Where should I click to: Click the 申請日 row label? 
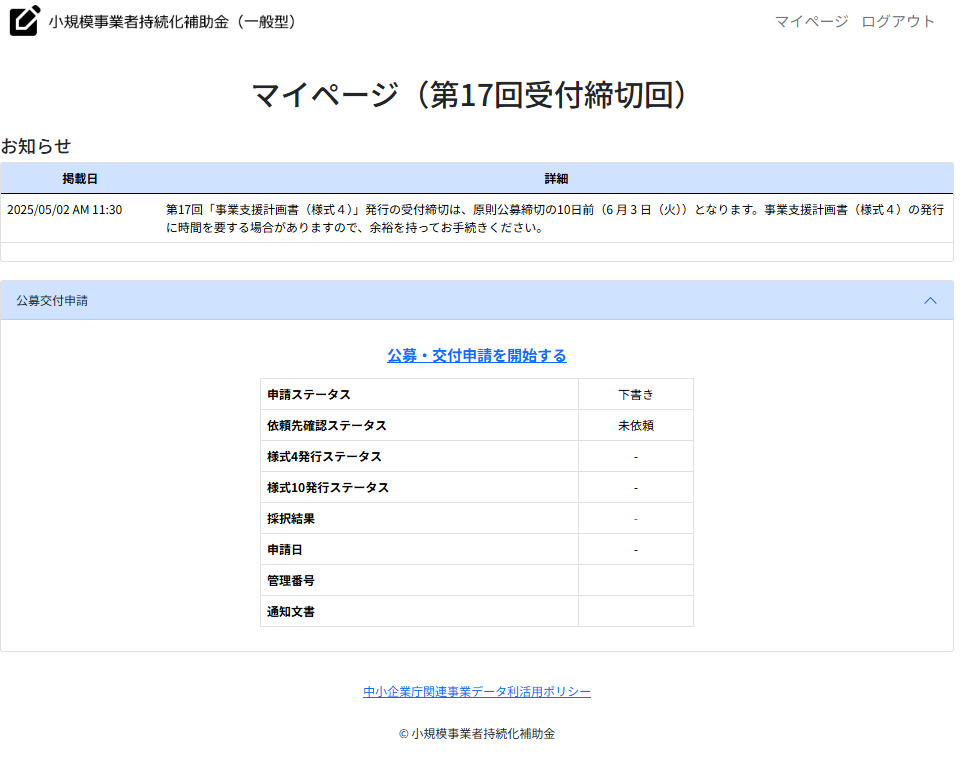pyautogui.click(x=284, y=549)
